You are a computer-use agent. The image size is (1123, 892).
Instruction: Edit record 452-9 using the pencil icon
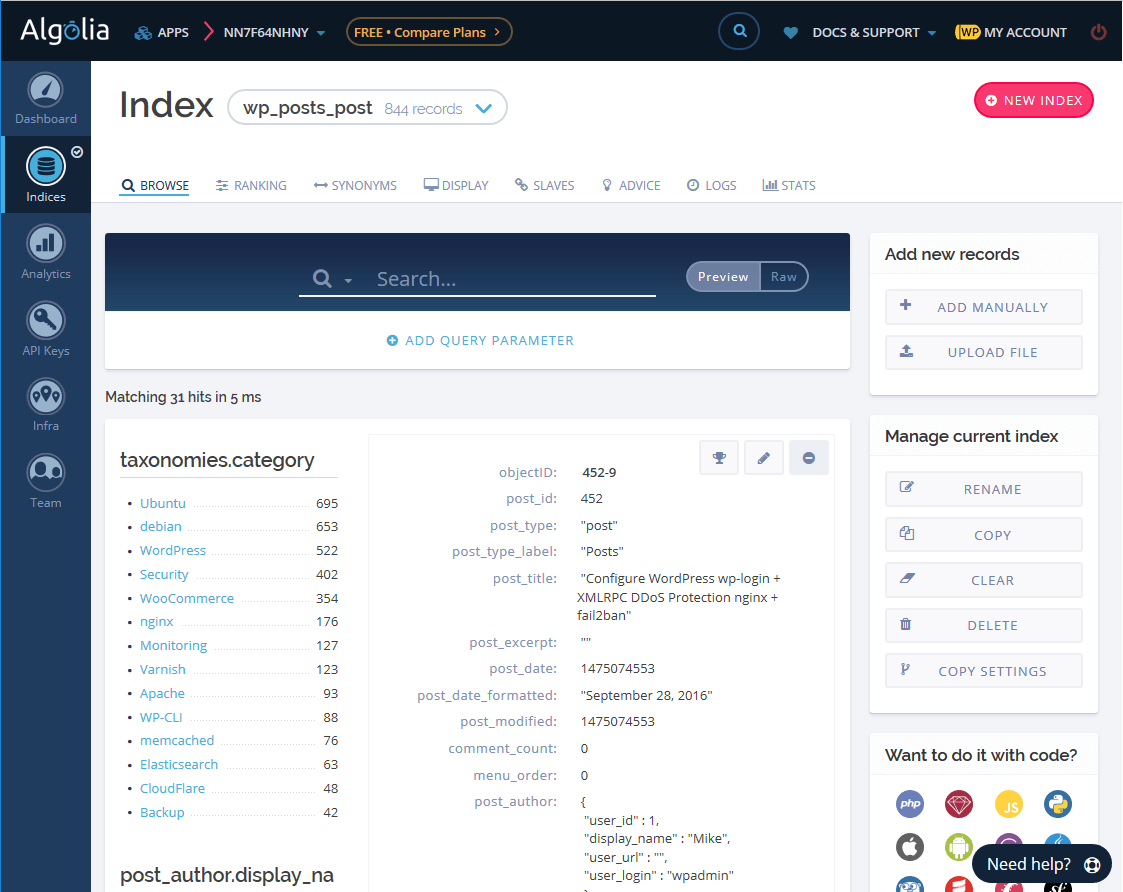coord(763,457)
